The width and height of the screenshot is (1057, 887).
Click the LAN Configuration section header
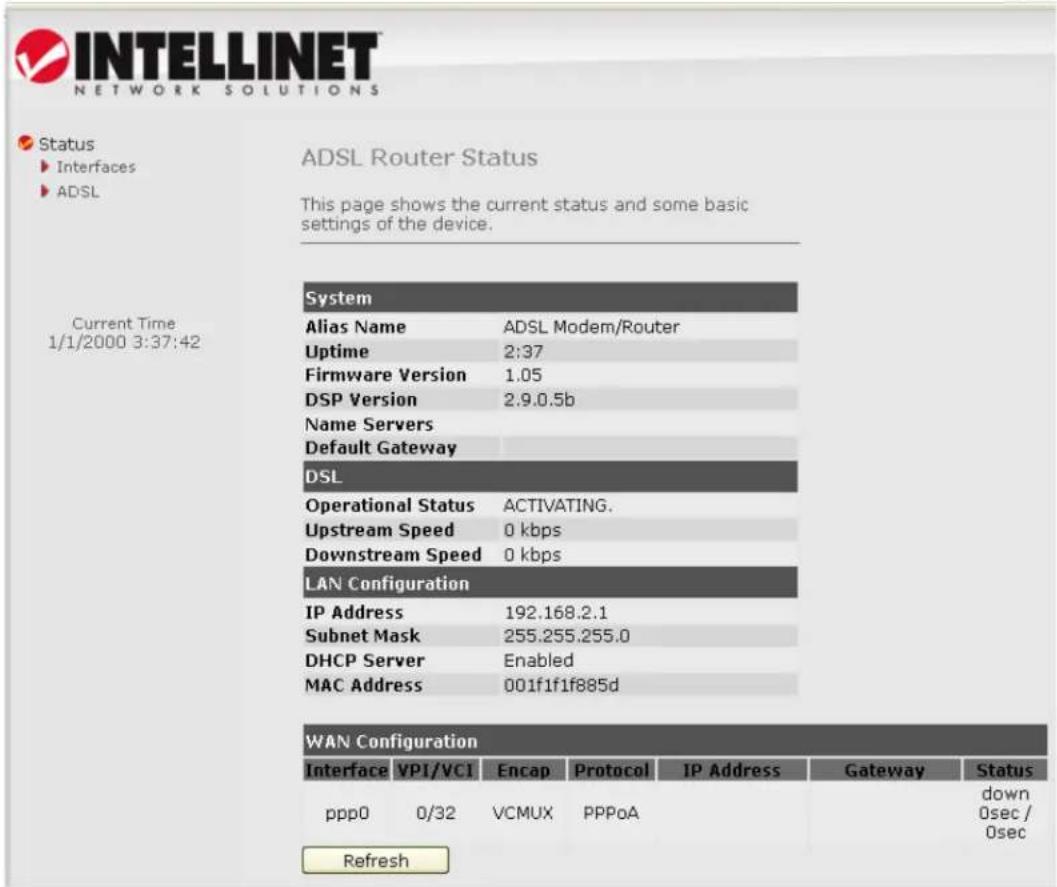pos(550,583)
